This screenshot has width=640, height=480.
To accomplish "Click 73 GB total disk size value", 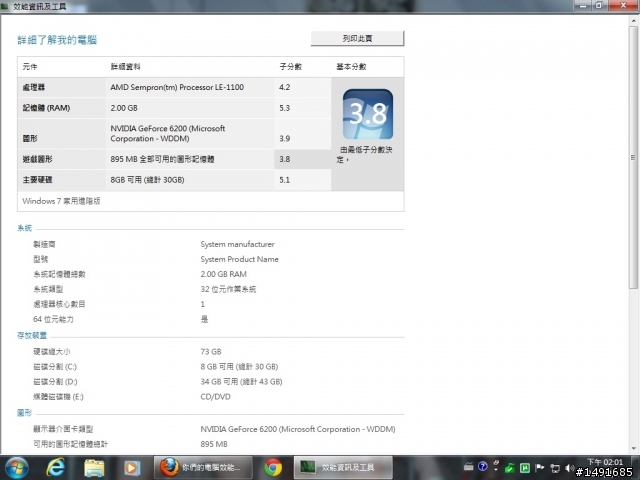I will coord(211,352).
